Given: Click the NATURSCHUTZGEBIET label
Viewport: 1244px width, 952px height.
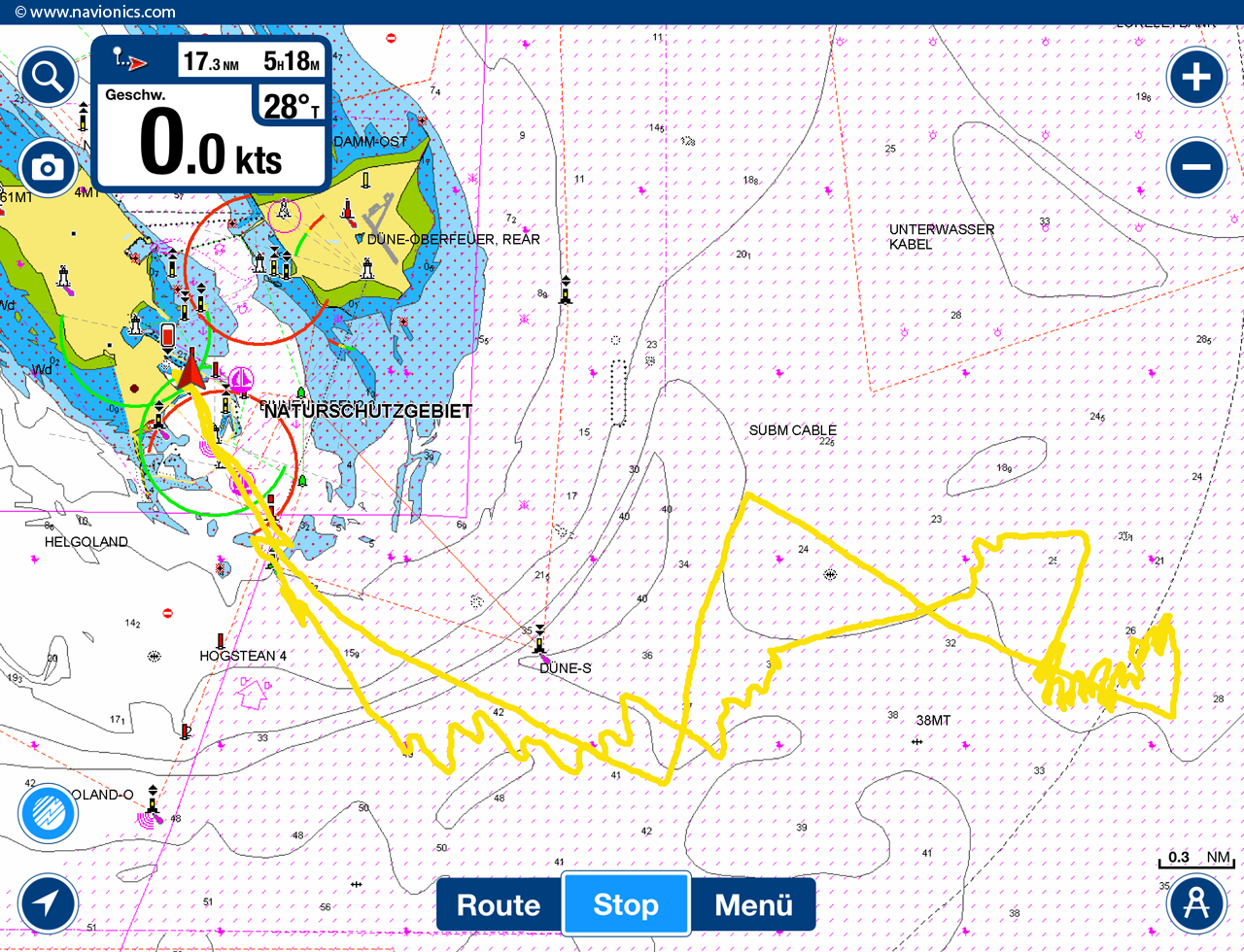Looking at the screenshot, I should [x=368, y=411].
